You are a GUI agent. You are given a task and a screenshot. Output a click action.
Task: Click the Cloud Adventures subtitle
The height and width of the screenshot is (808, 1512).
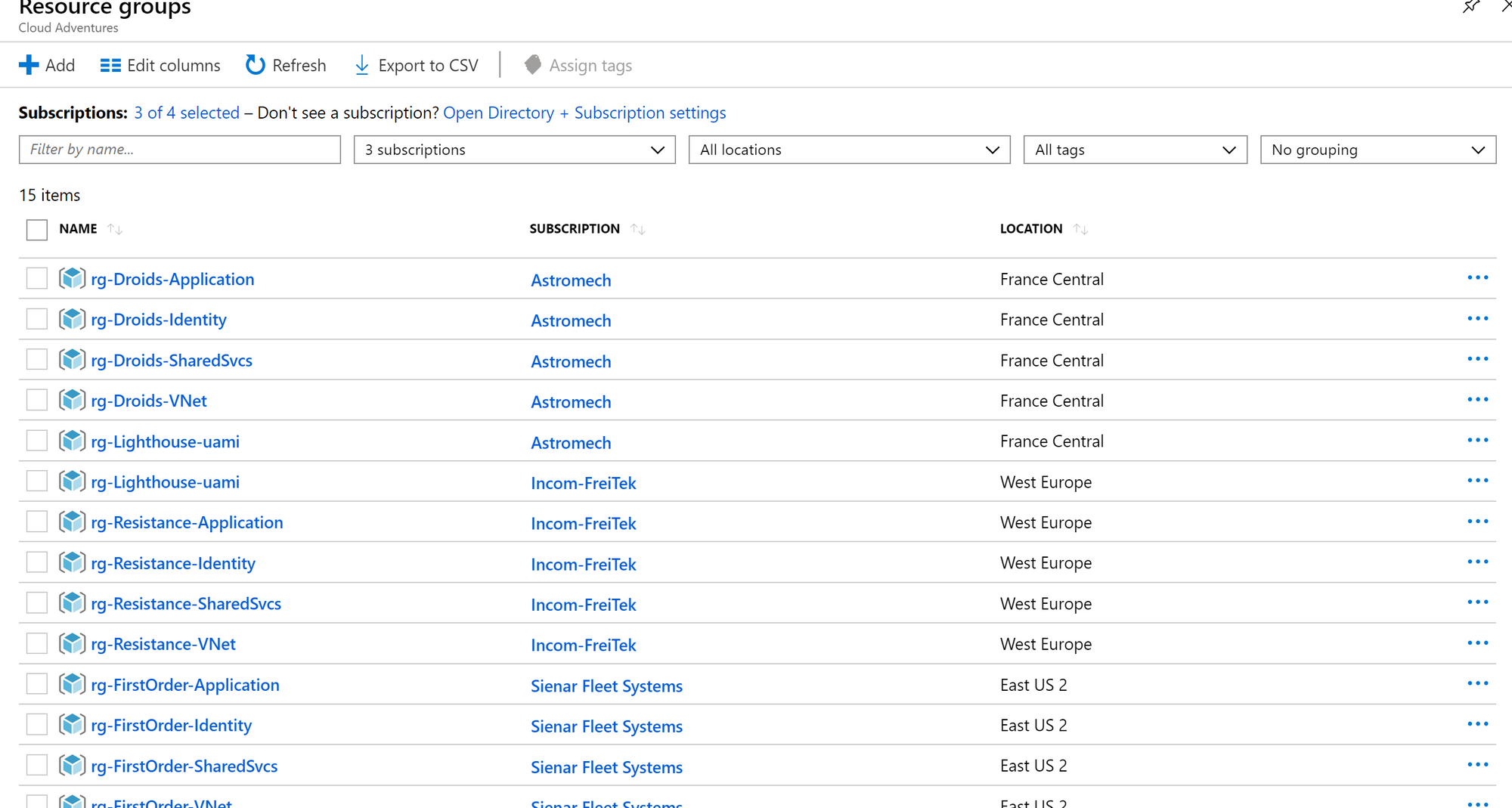pos(68,27)
